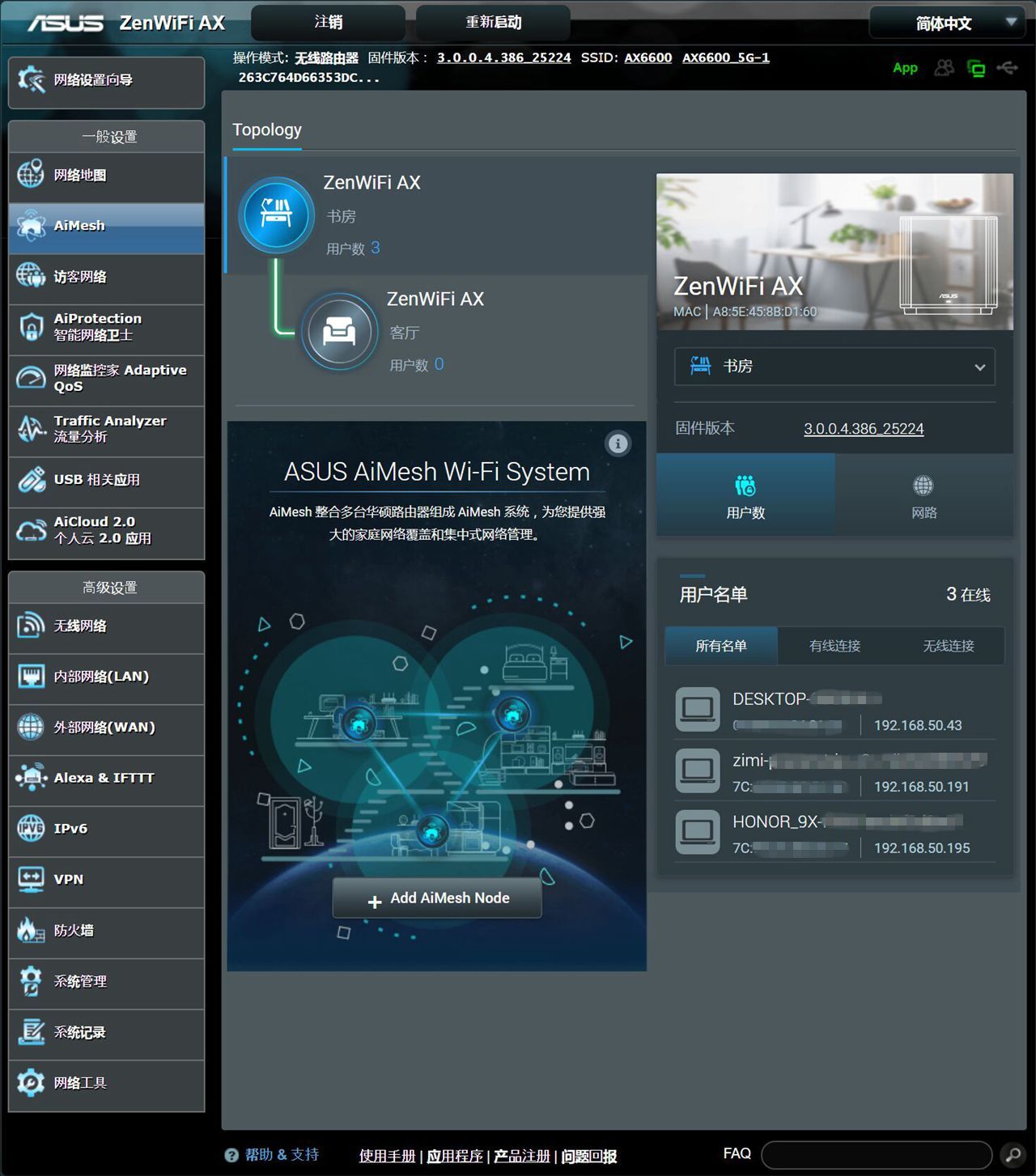Click the AX6600 SSID link
Image resolution: width=1036 pixels, height=1176 pixels.
tap(648, 58)
